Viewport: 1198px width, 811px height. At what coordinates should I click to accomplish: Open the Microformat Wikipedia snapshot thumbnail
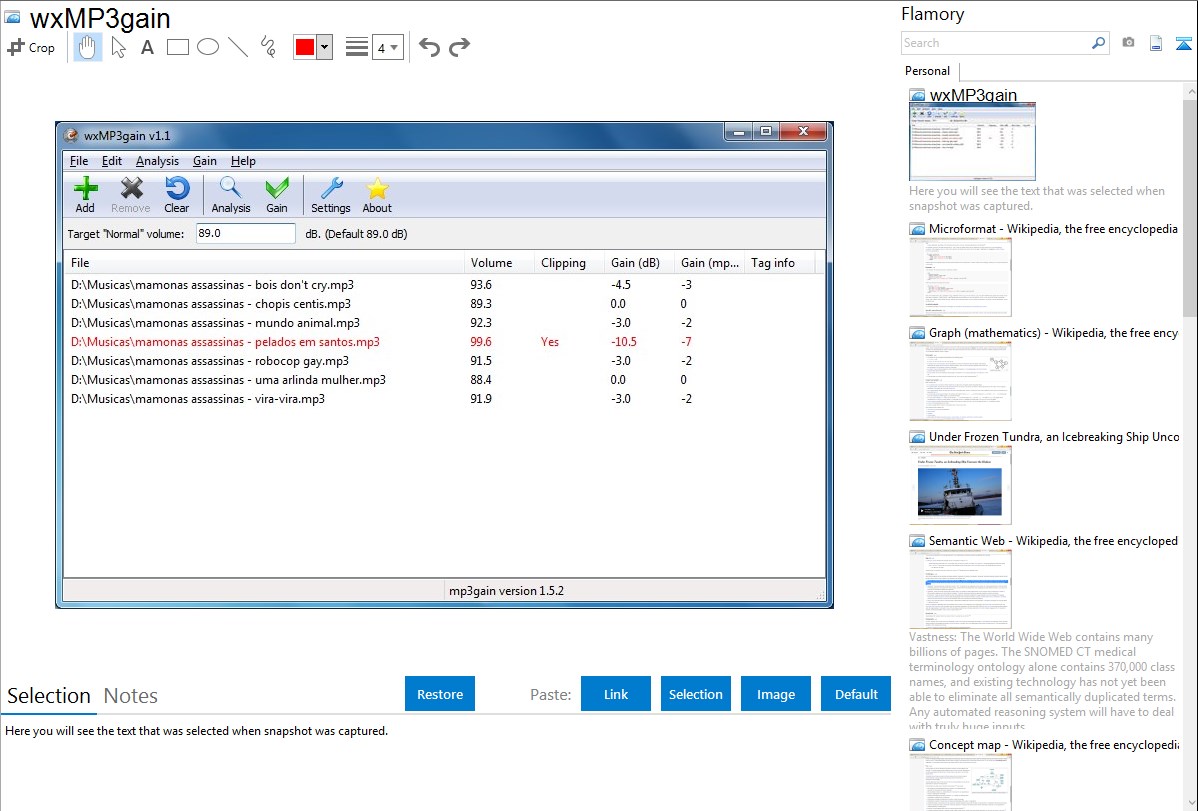tap(960, 277)
